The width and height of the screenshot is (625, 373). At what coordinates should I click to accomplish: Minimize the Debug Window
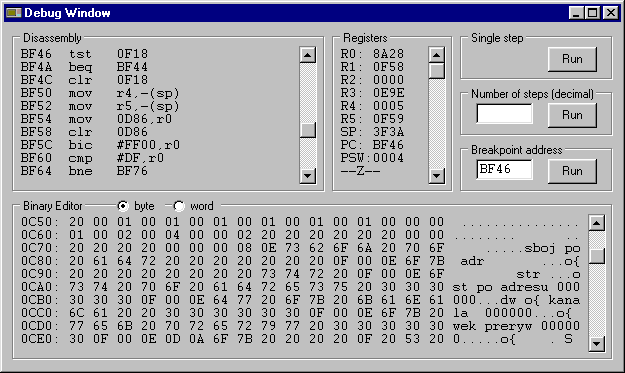coord(576,13)
